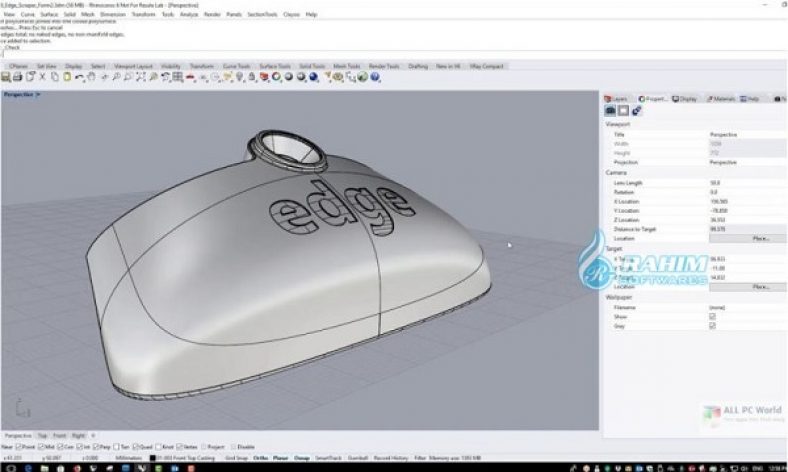This screenshot has width=788, height=472.
Task: Switch to the Top viewport tab
Action: point(42,436)
